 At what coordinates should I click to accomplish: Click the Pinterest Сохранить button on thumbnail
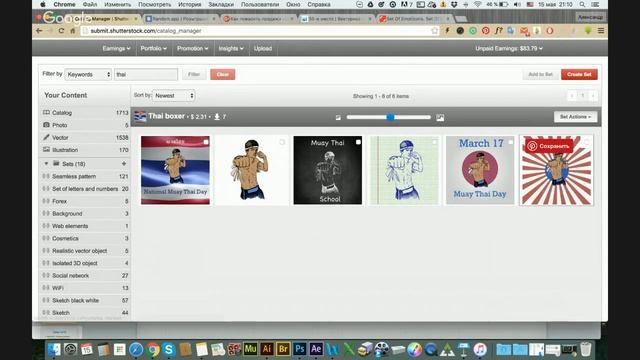549,146
